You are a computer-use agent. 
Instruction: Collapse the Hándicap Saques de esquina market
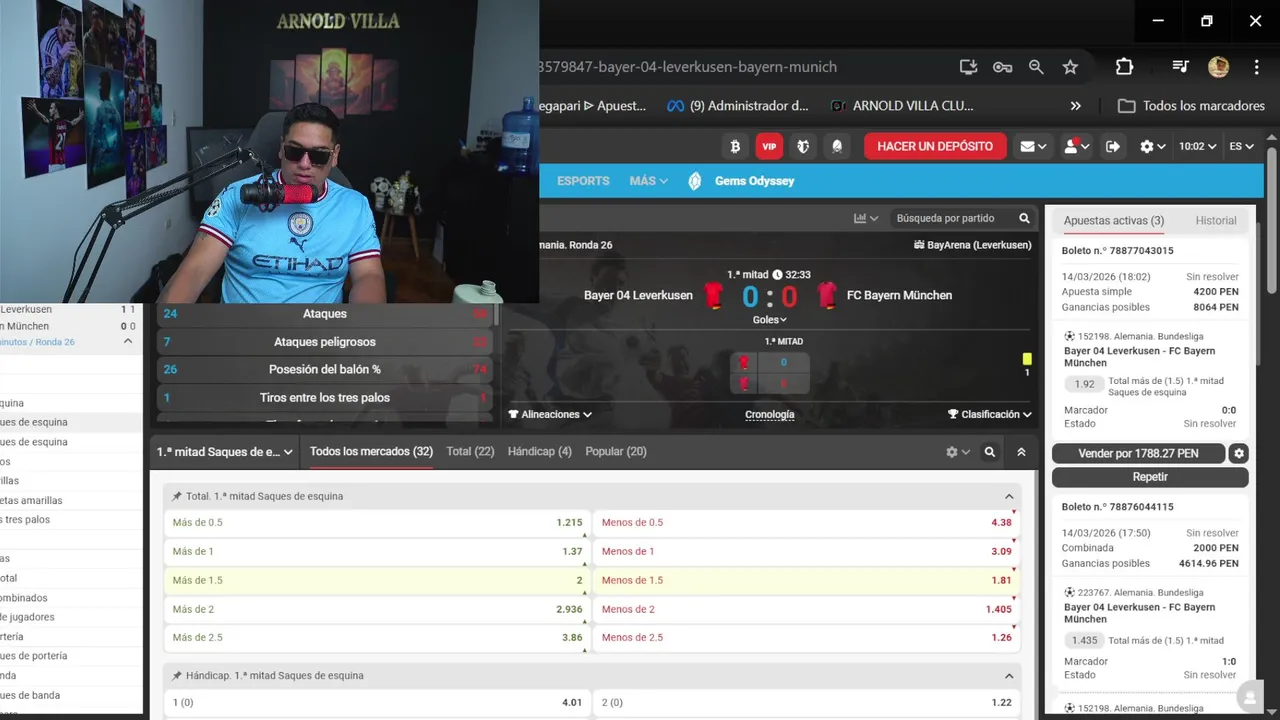pos(1009,676)
